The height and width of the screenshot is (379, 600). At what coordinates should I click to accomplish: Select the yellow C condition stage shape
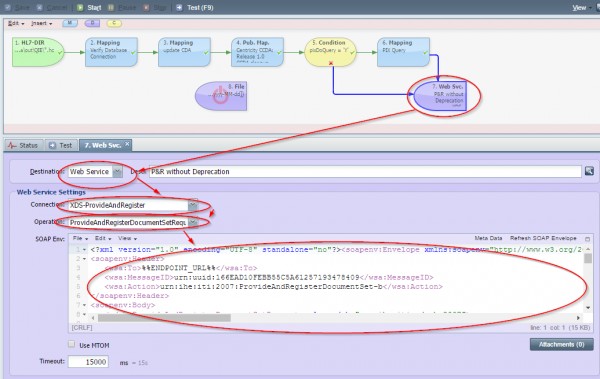pyautogui.click(x=114, y=23)
